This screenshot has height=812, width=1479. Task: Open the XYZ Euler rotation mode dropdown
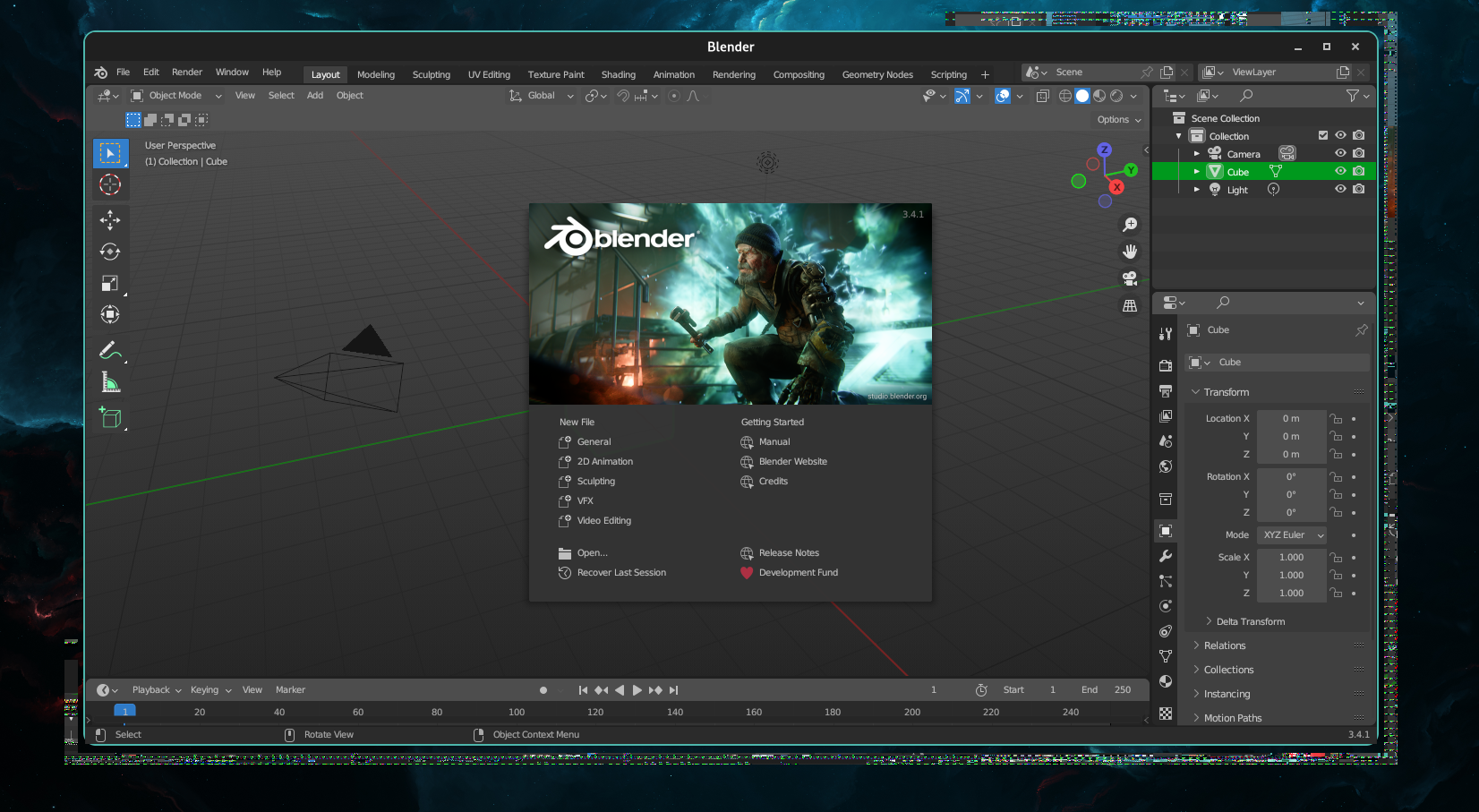tap(1292, 534)
